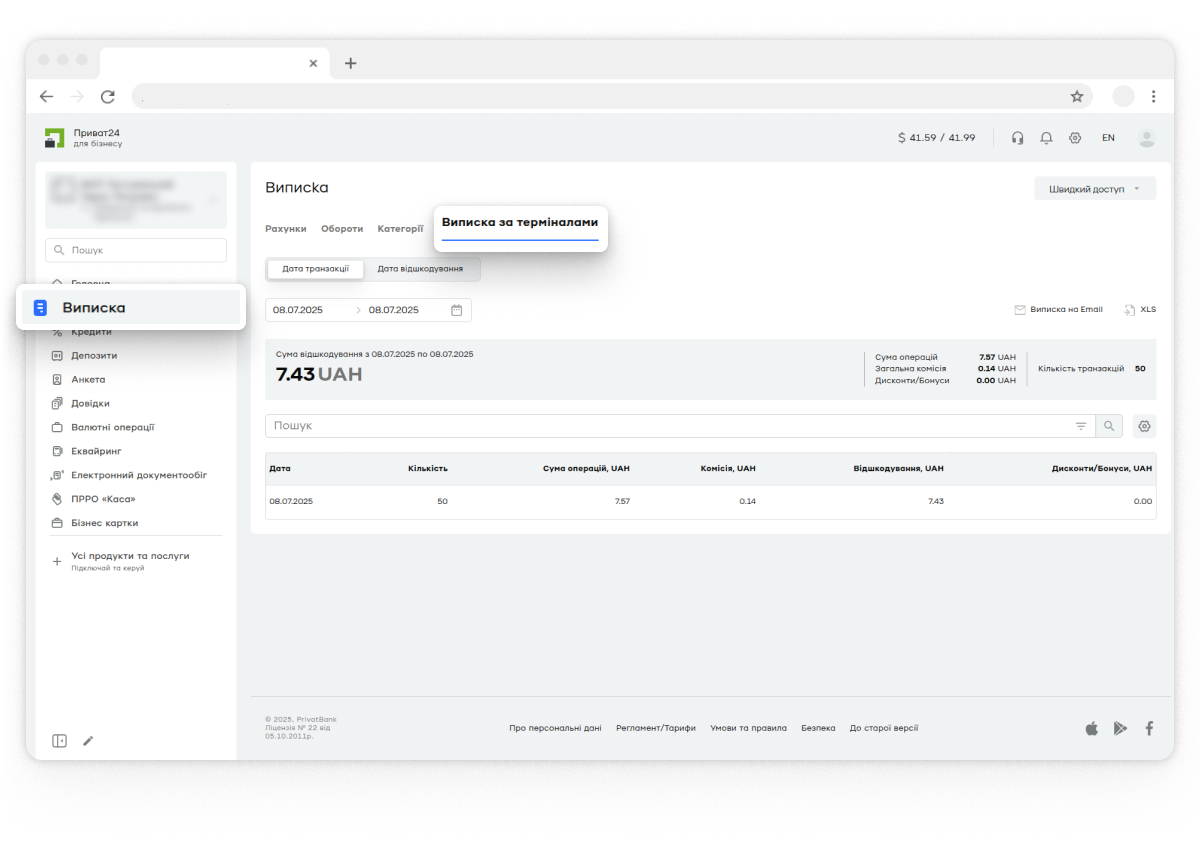Open the Обороти tab
Viewport: 1200px width, 860px height.
tap(342, 229)
